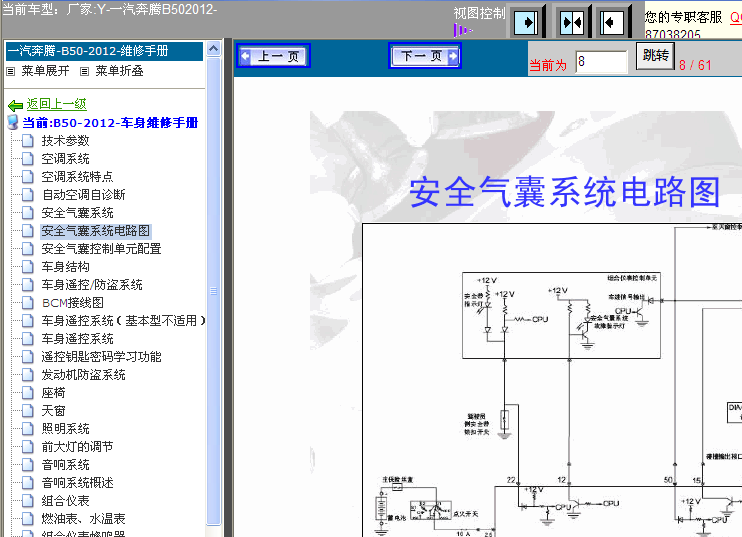742x537 pixels.
Task: Go to next page with 下一页
Action: point(424,56)
